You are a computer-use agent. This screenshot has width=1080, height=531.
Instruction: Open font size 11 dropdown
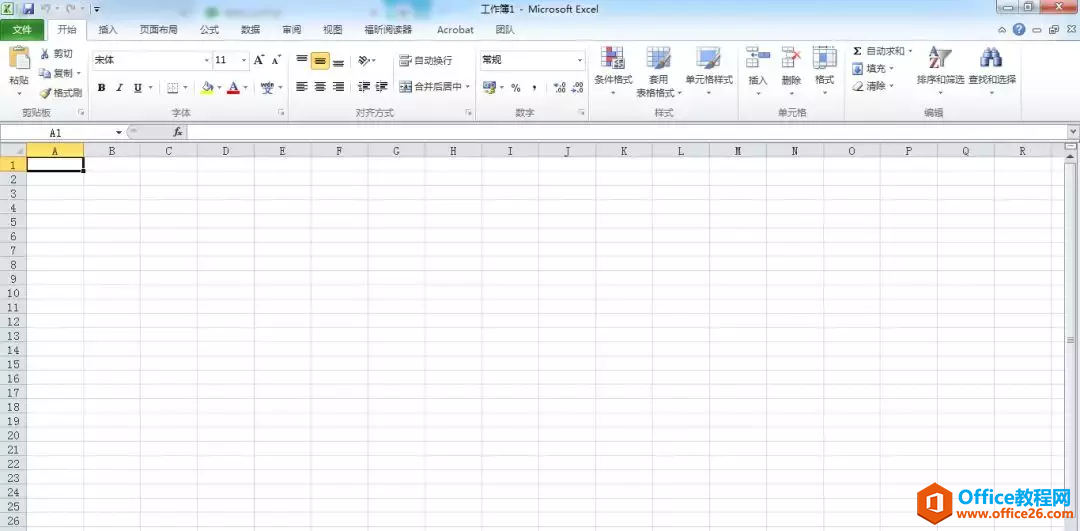(244, 61)
